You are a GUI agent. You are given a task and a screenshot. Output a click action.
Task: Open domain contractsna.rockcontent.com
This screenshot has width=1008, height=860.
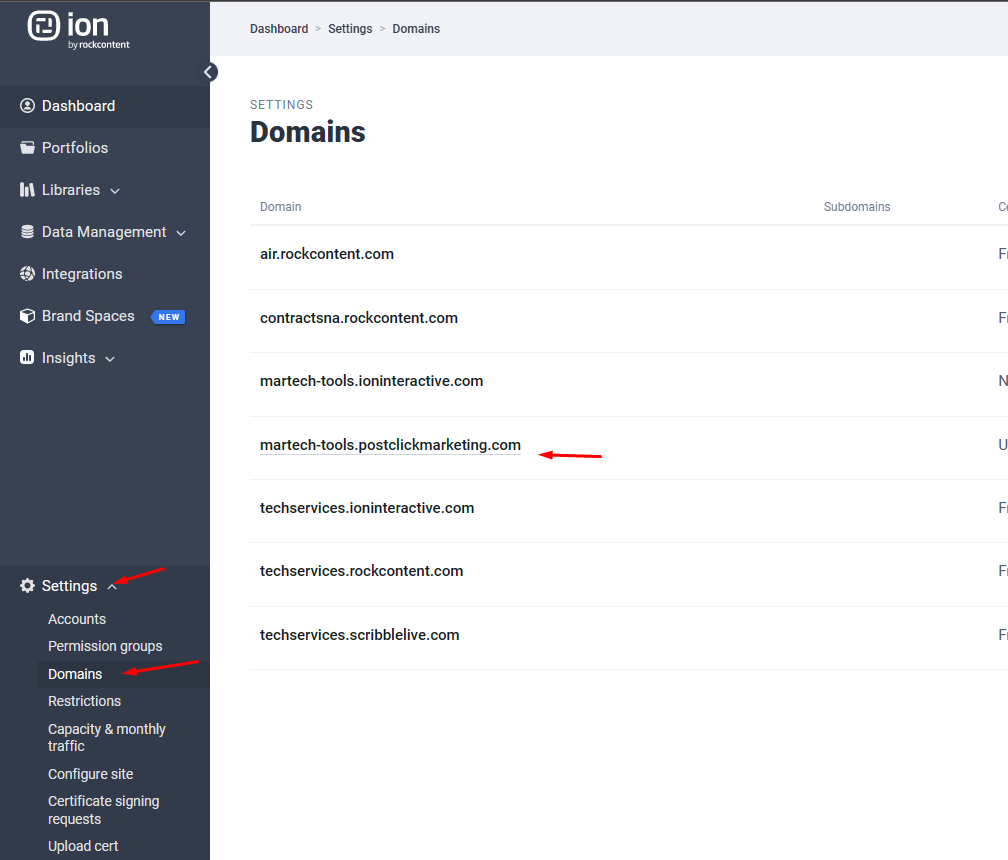point(359,318)
